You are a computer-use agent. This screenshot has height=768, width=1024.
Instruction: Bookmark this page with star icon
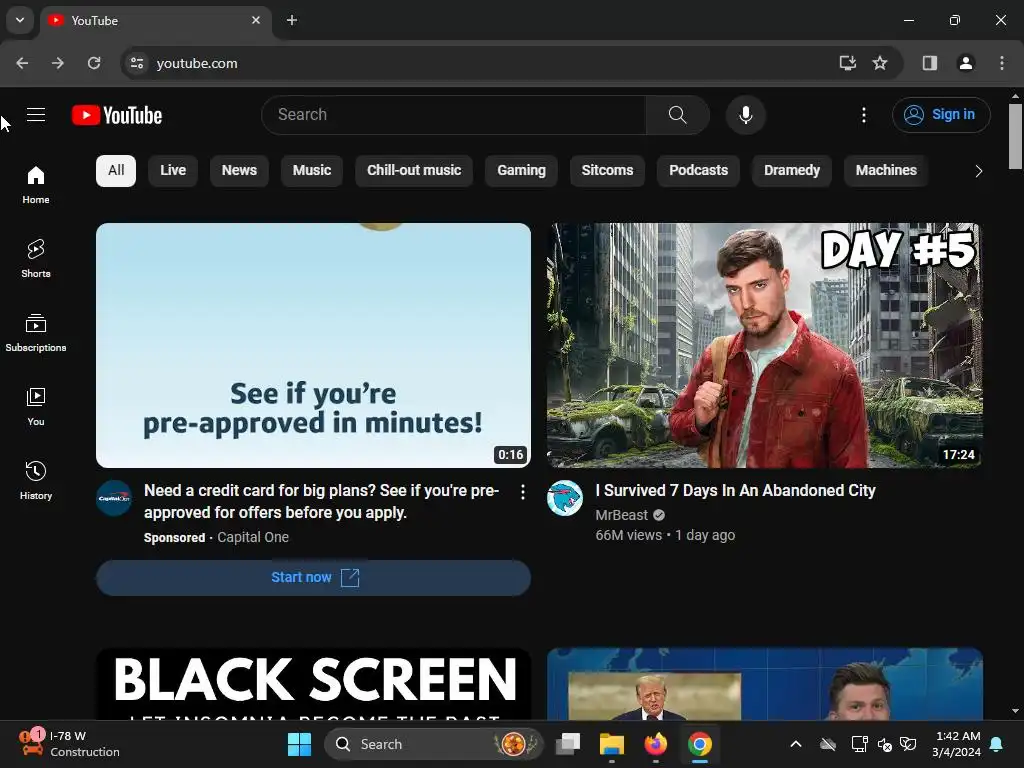(880, 63)
